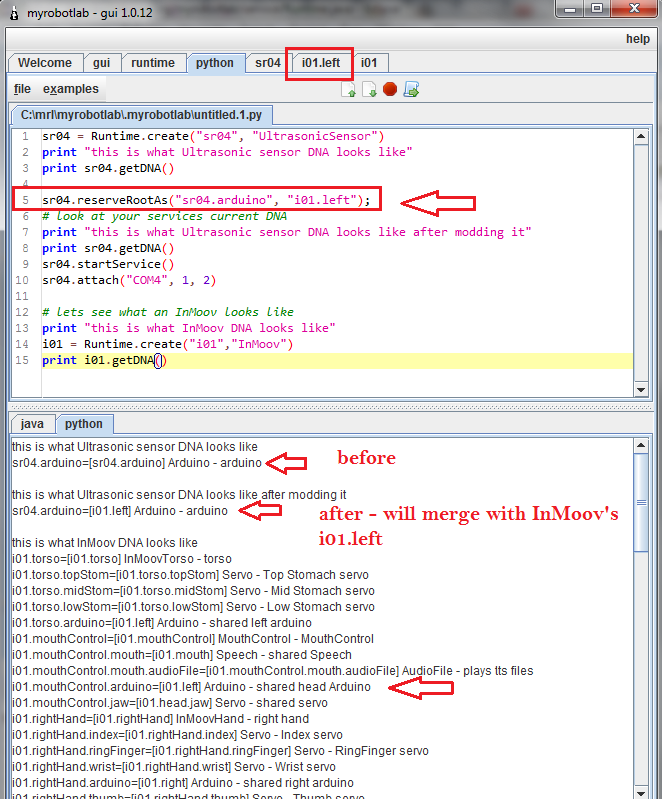Click the comment 'look at your services current DNA'

[165, 216]
